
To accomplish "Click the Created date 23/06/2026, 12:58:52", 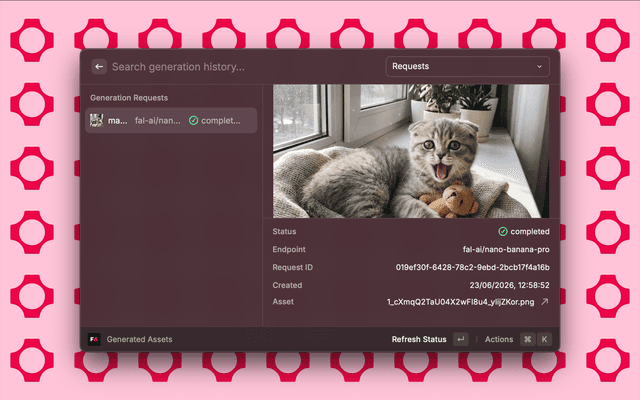I will [509, 285].
